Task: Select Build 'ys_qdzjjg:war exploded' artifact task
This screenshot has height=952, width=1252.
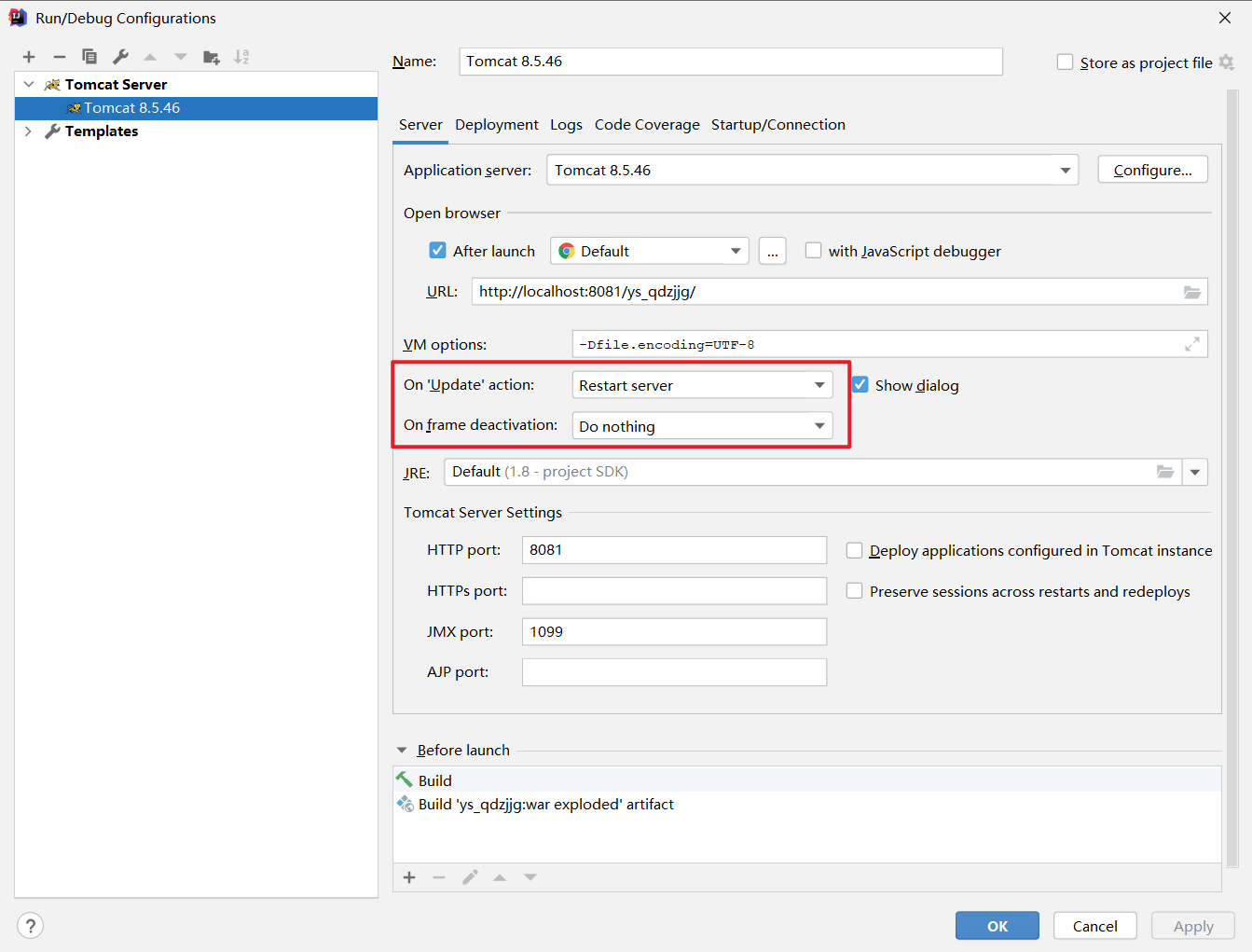Action: click(807, 804)
